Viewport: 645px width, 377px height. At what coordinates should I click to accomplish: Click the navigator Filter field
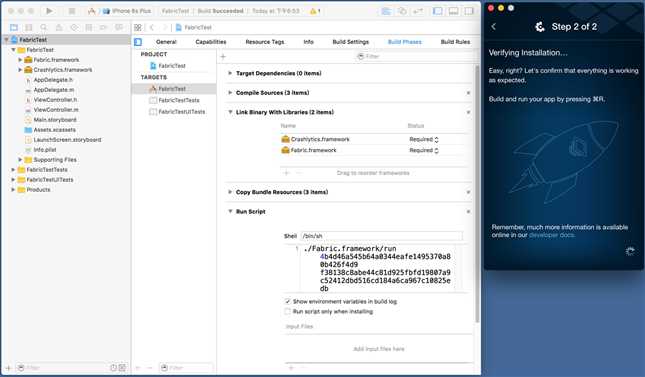(x=62, y=368)
